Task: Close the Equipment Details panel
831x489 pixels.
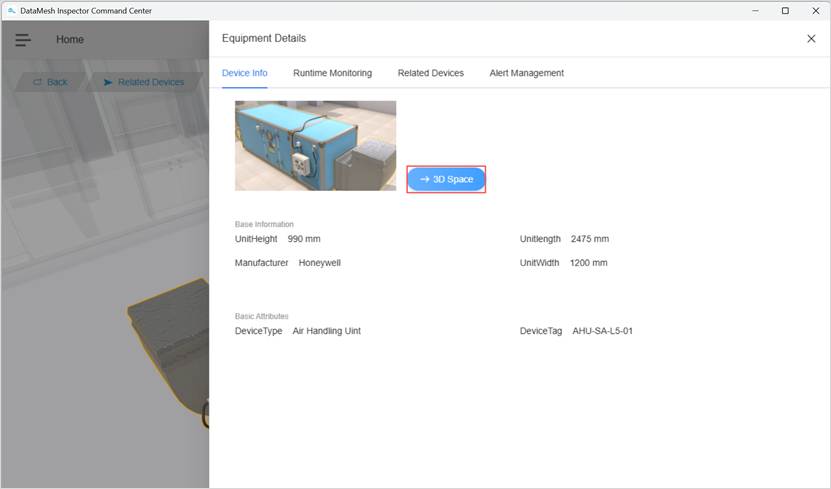Action: click(x=810, y=39)
